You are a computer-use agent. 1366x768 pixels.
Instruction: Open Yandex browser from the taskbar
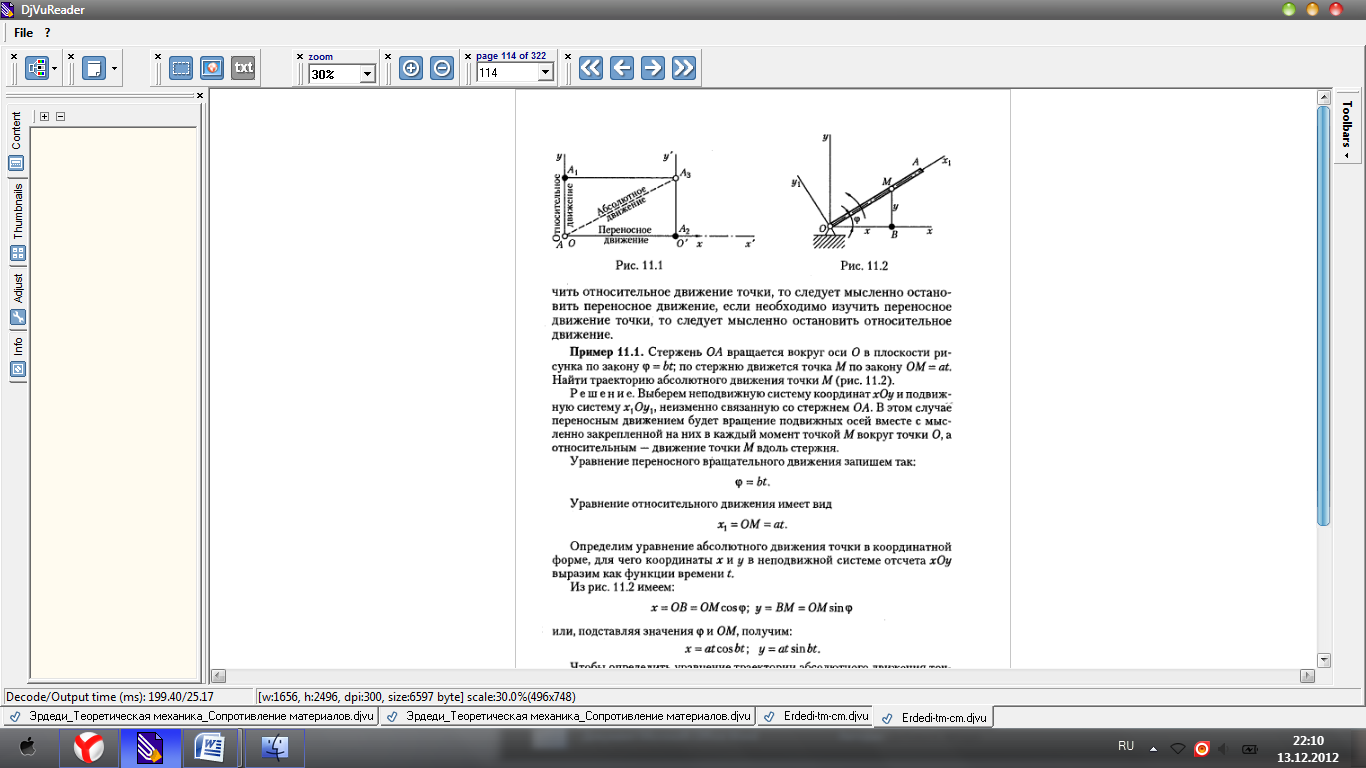click(x=89, y=747)
